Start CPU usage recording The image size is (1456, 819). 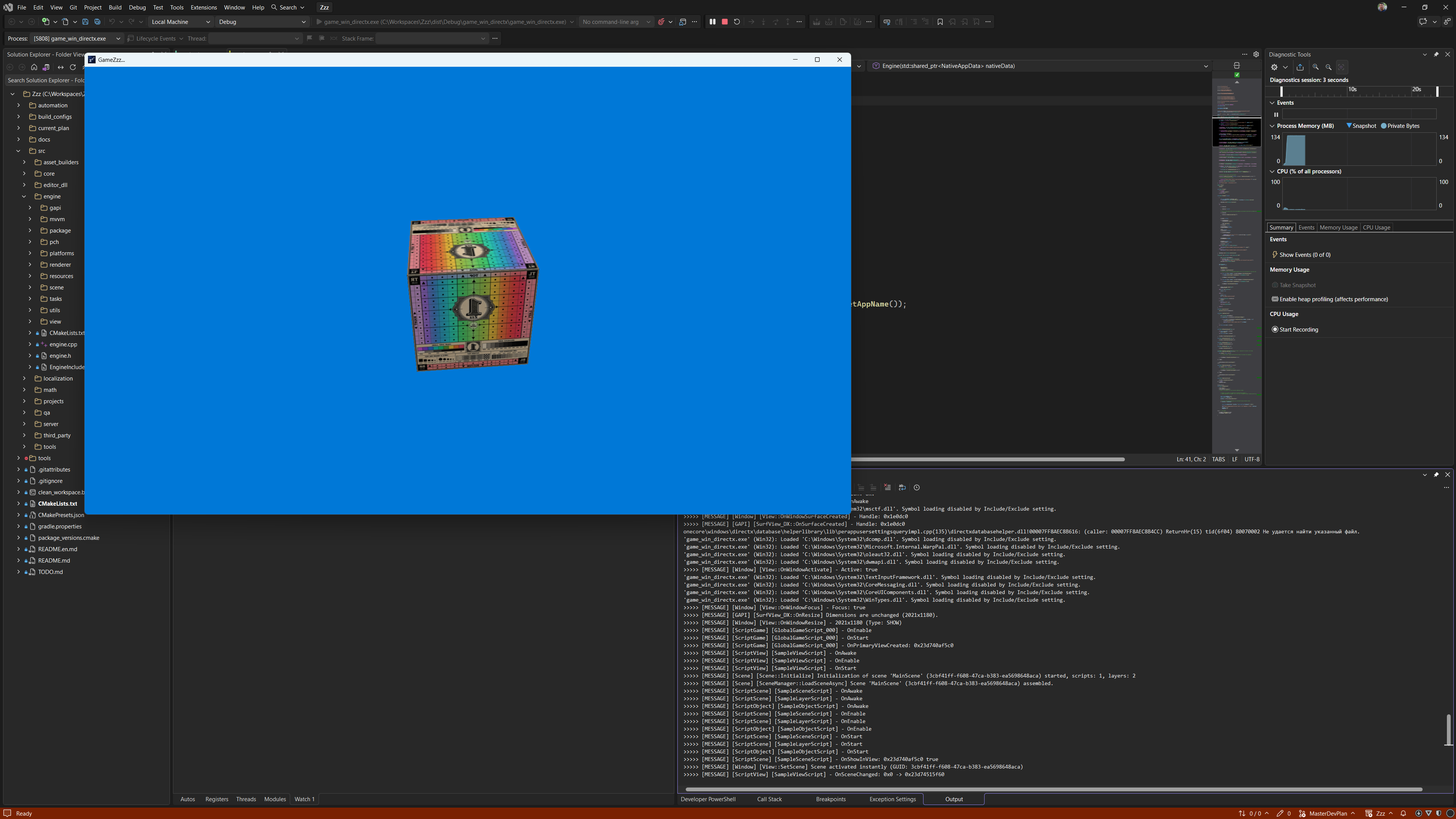1294,330
